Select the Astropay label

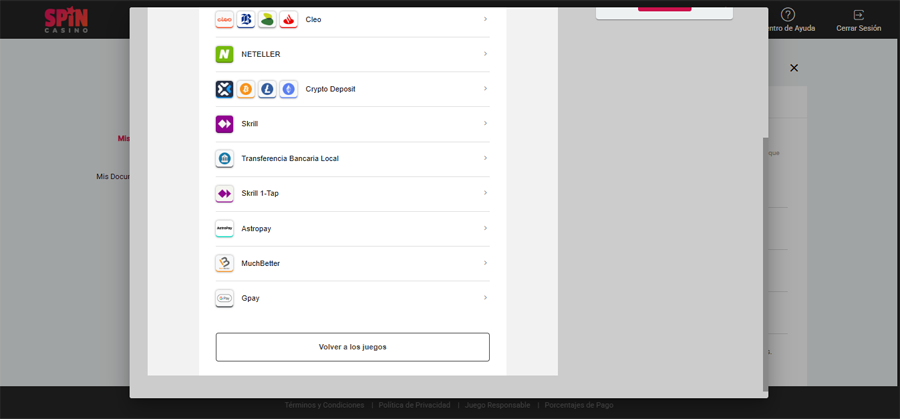point(256,228)
